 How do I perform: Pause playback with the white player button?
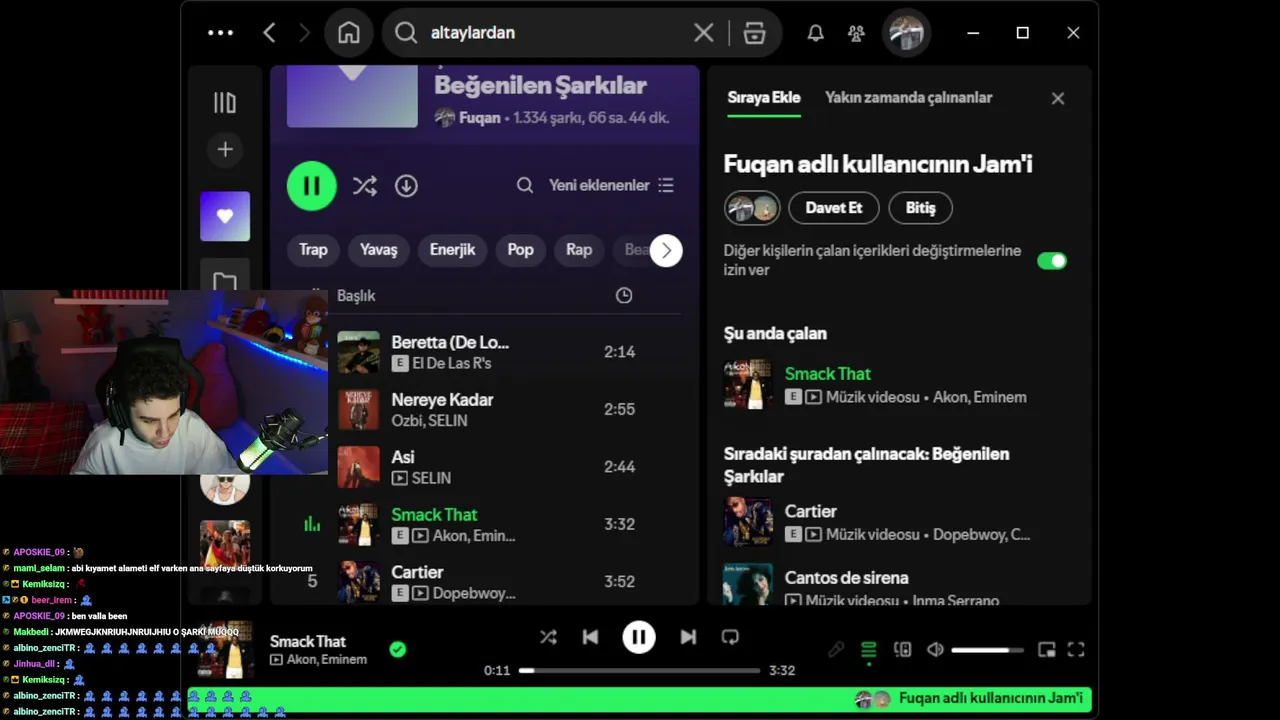[639, 637]
